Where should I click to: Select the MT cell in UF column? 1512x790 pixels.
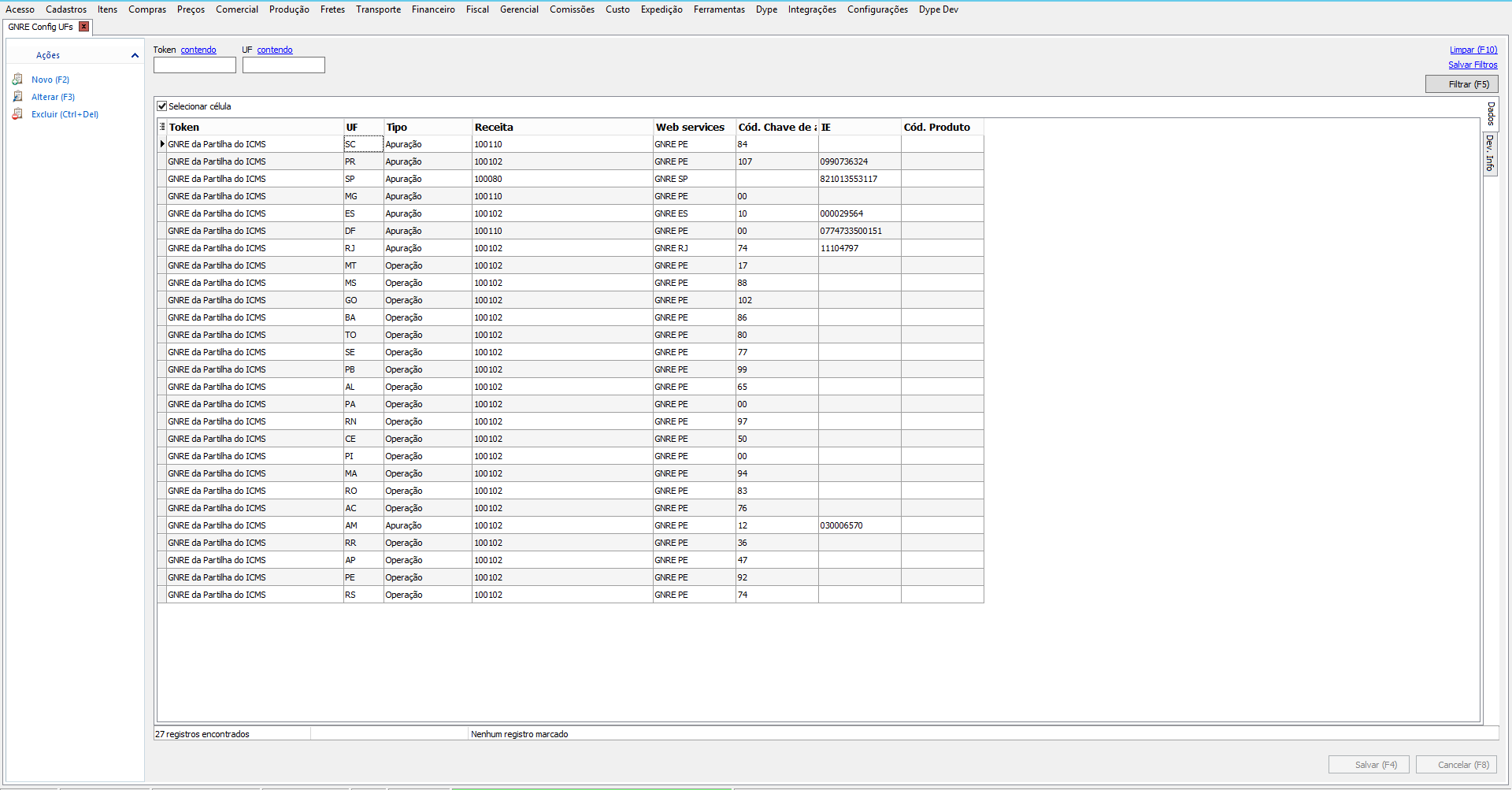(x=364, y=265)
